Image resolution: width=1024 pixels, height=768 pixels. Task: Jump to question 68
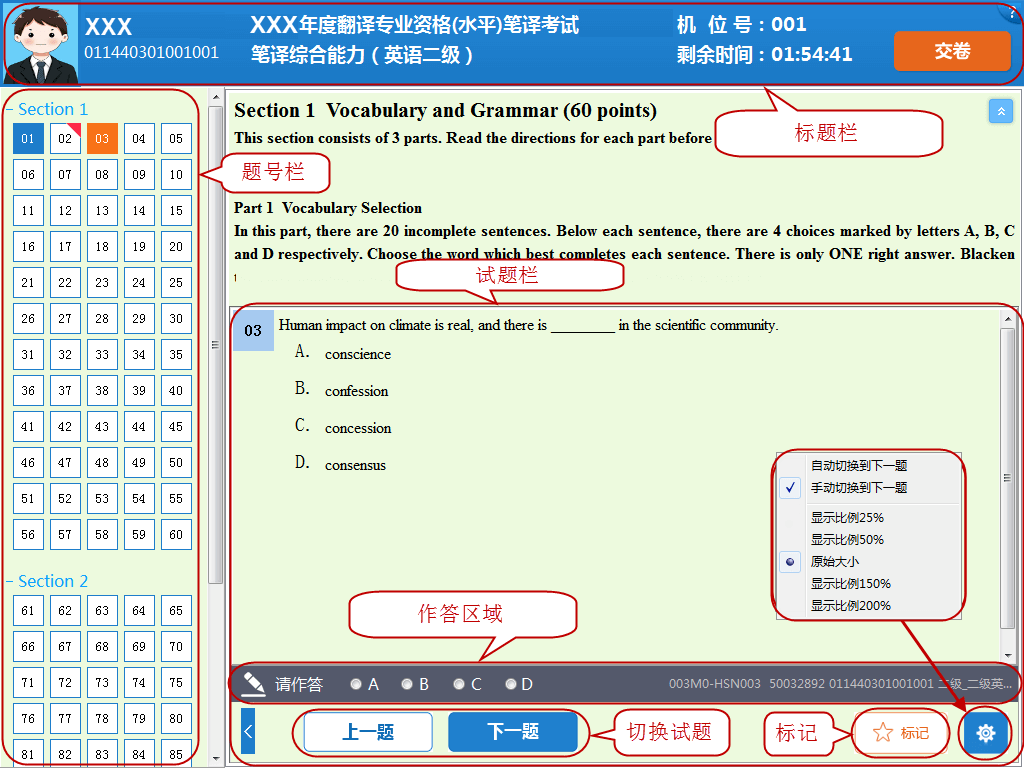tap(102, 647)
